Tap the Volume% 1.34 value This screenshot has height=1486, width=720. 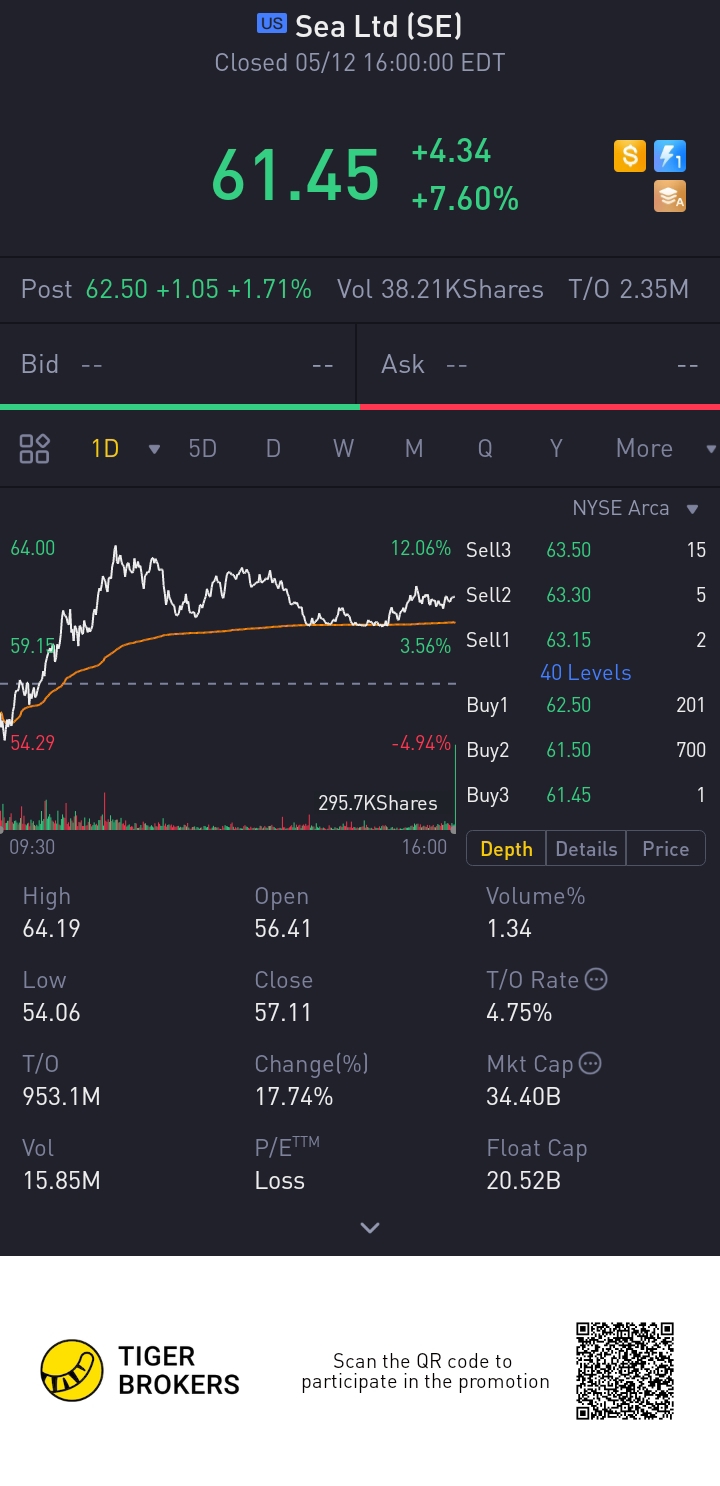(509, 928)
